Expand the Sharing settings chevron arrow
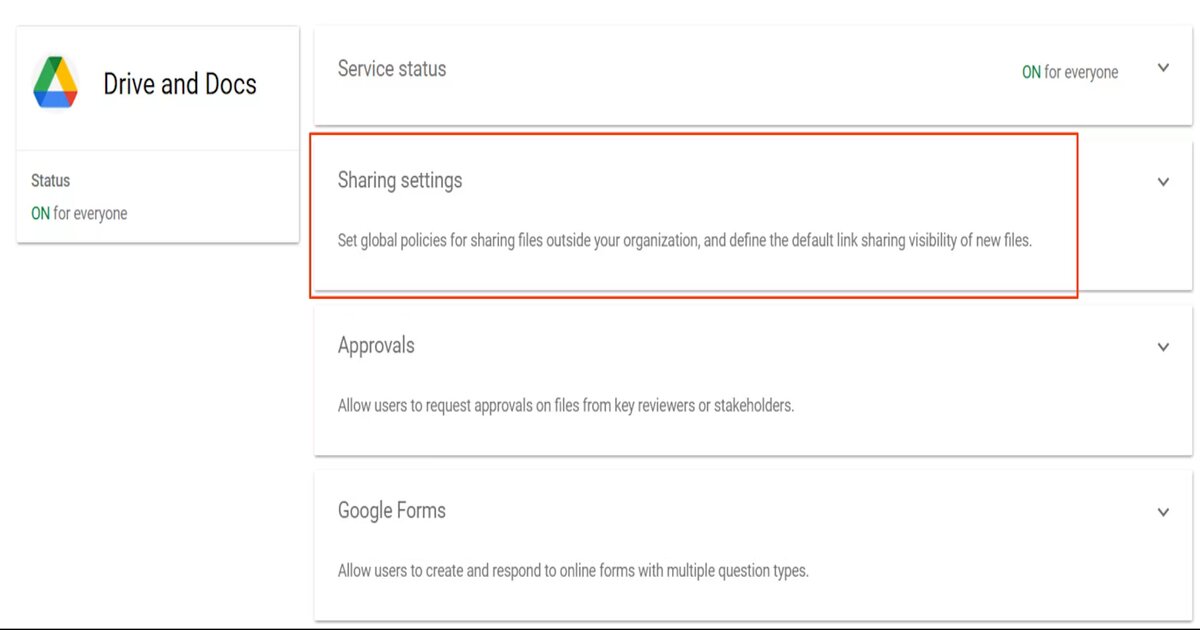 (x=1163, y=182)
